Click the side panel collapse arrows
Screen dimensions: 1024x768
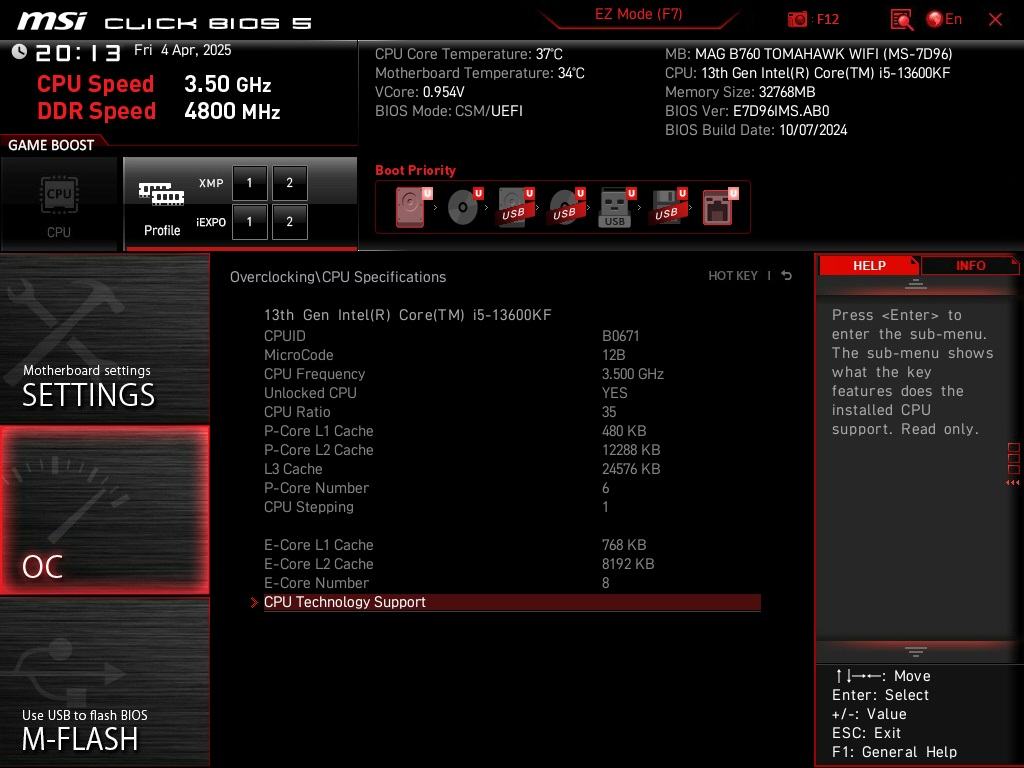click(1012, 483)
